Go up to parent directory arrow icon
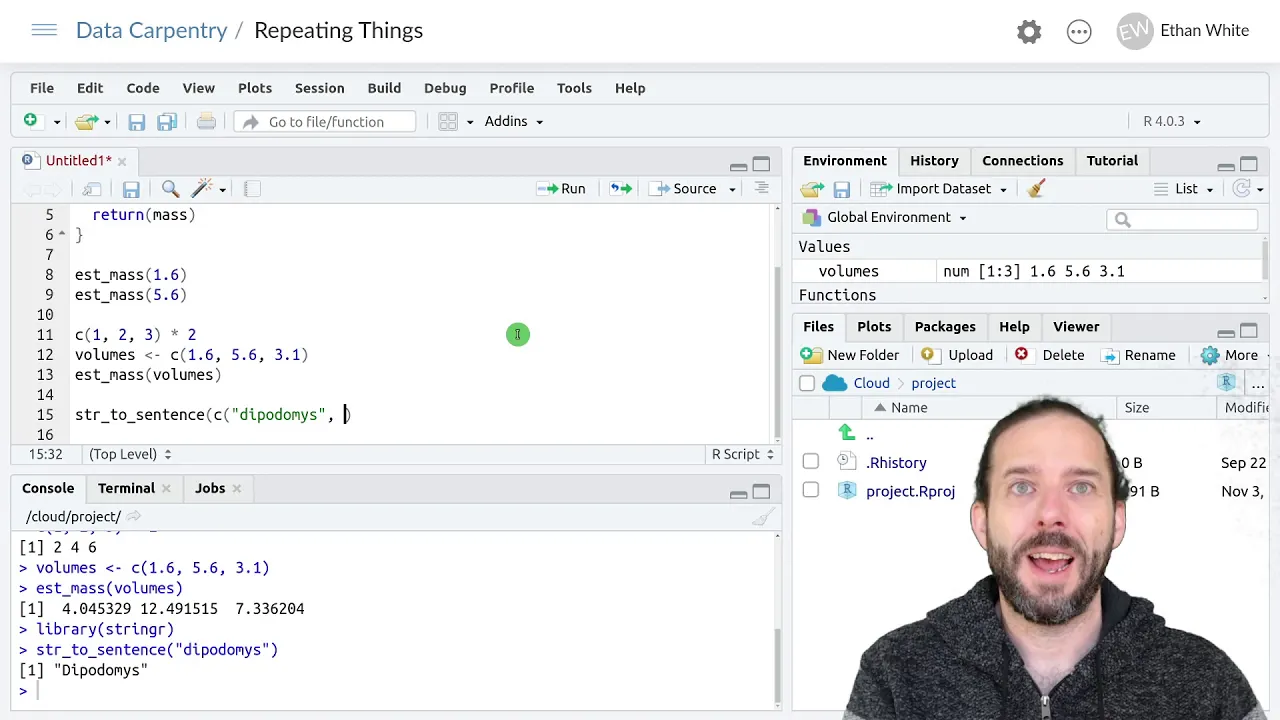 point(847,433)
